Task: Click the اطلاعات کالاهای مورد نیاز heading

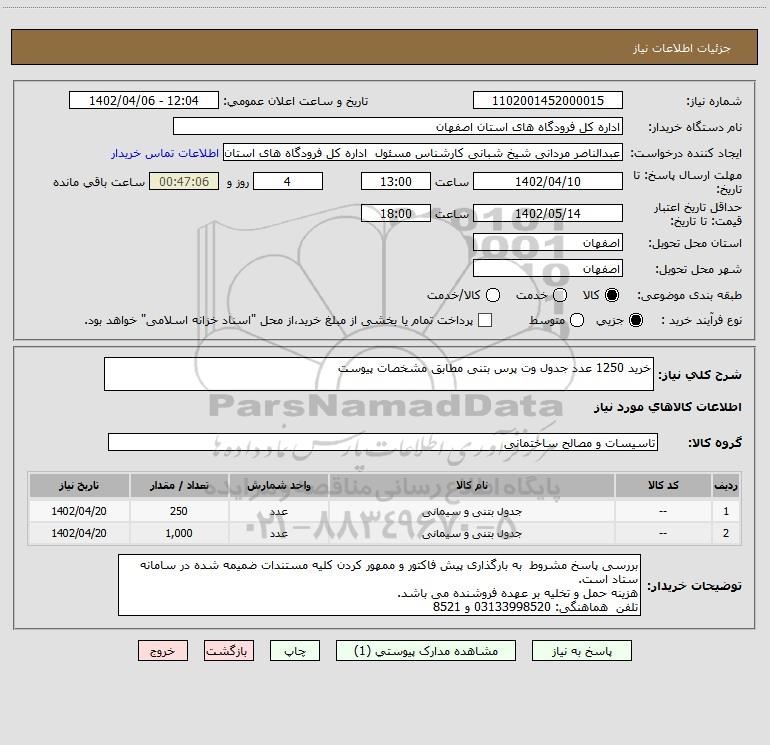Action: (667, 407)
